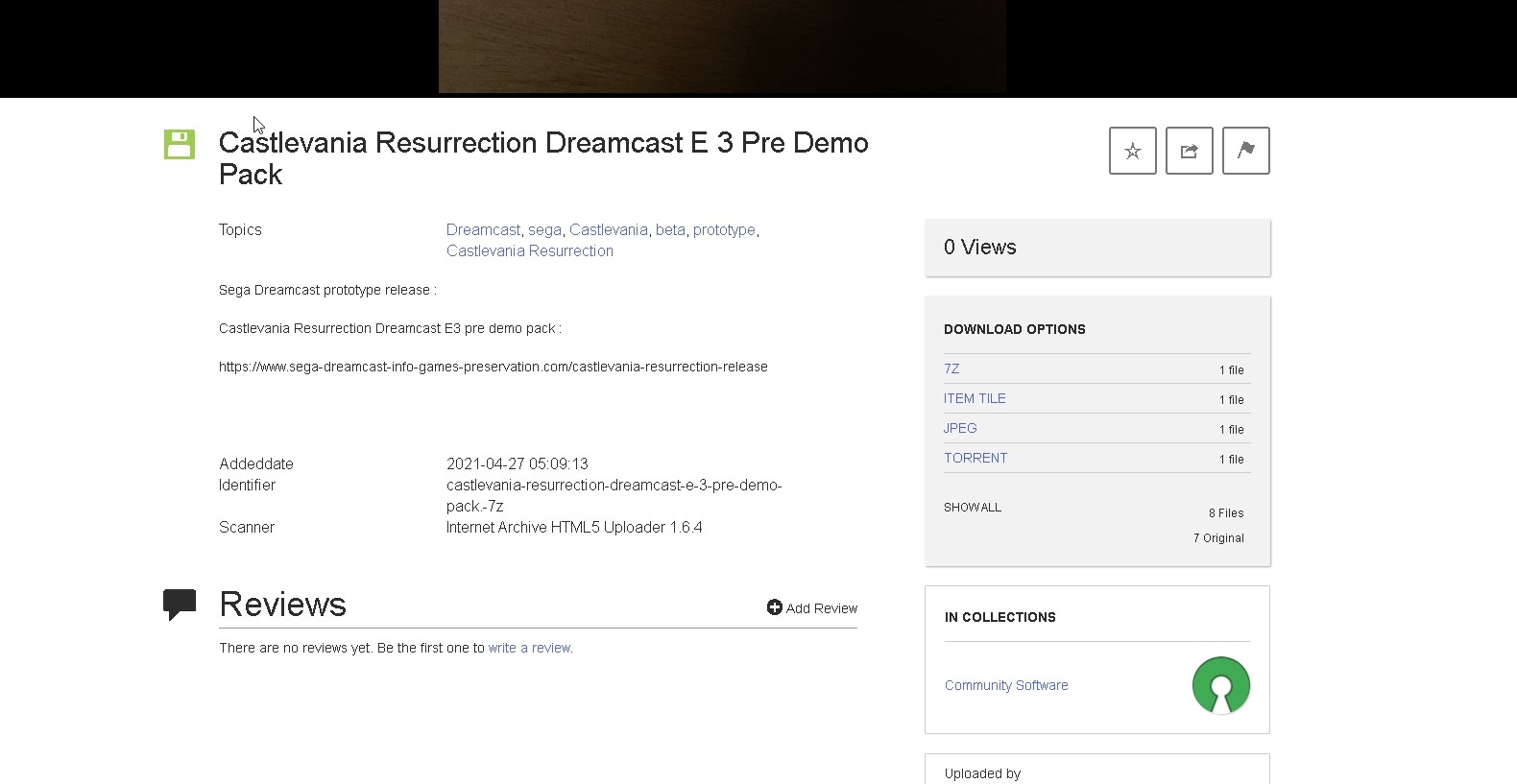Select the ITEM TILE download option
Viewport: 1517px width, 784px height.
coord(975,398)
